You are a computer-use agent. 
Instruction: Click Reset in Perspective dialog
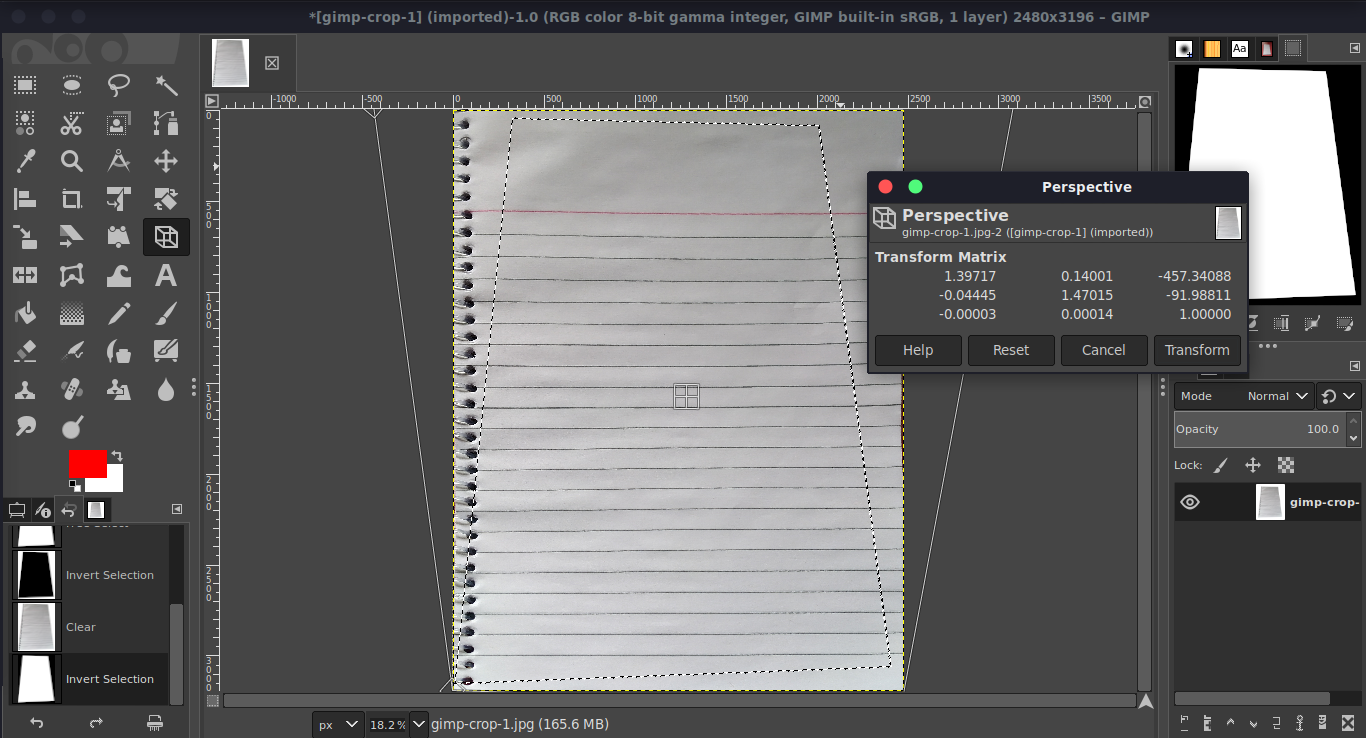(1011, 350)
